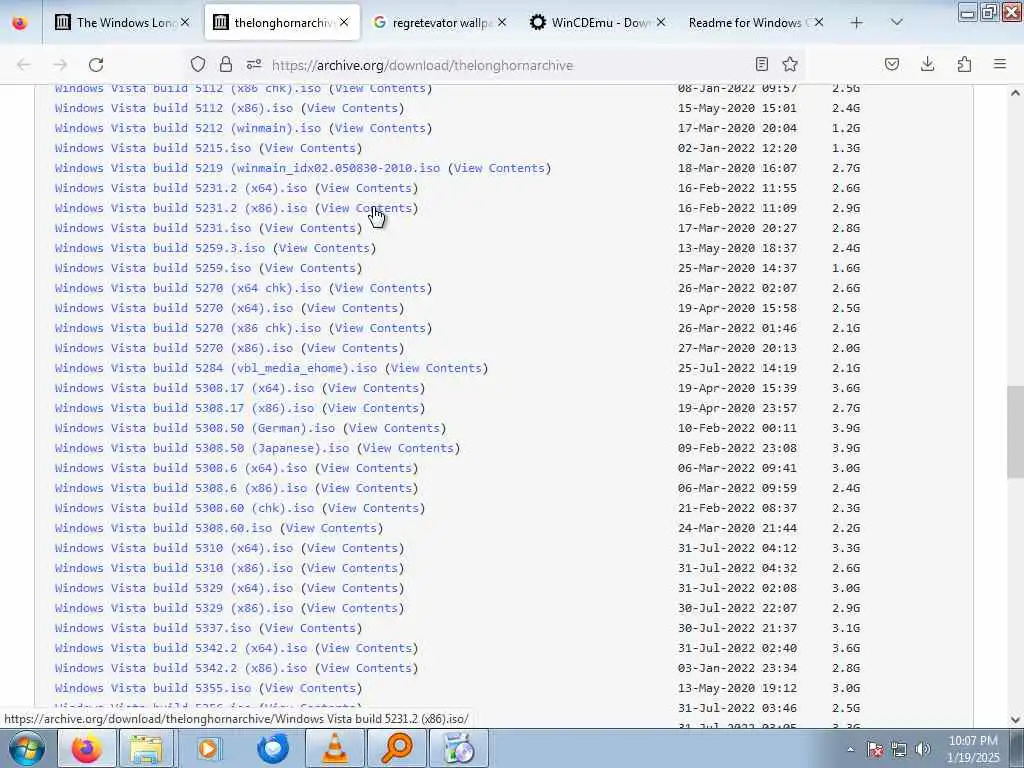Open Windows Vista build 5308.17 (x64).iso
Screen dimensions: 1024x768
[x=184, y=388]
